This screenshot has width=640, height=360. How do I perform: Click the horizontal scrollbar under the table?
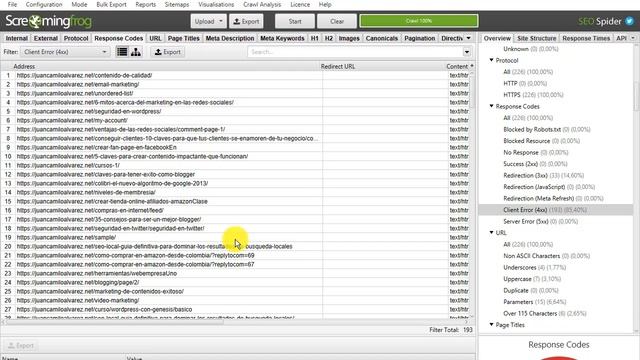[114, 322]
